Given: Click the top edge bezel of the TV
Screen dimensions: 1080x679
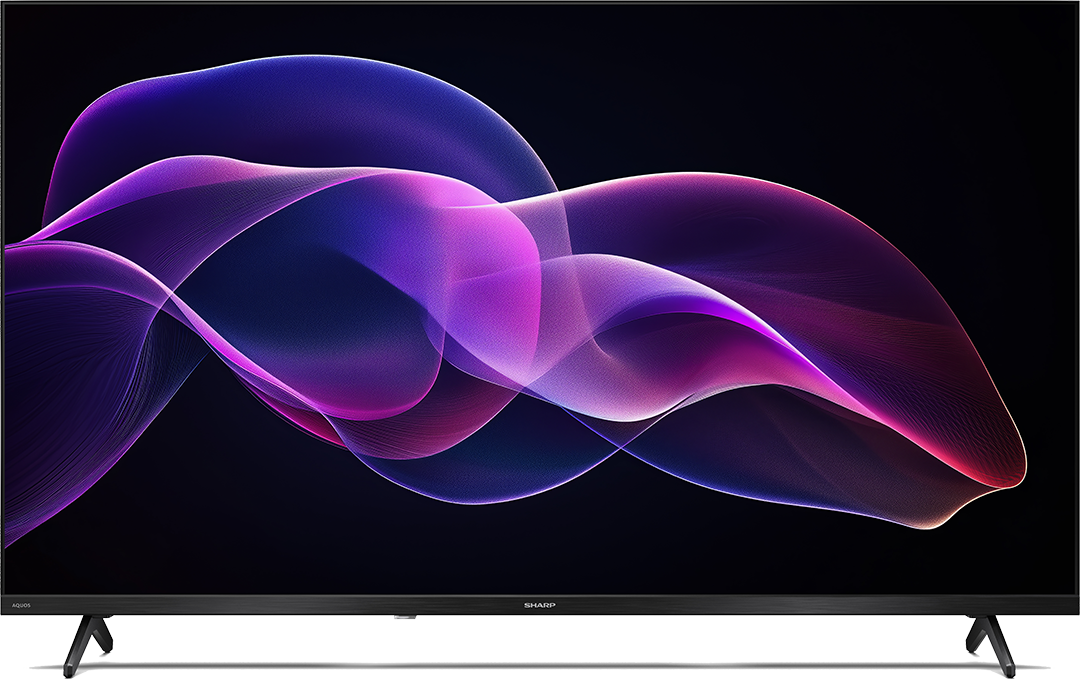Looking at the screenshot, I should click(540, 3).
